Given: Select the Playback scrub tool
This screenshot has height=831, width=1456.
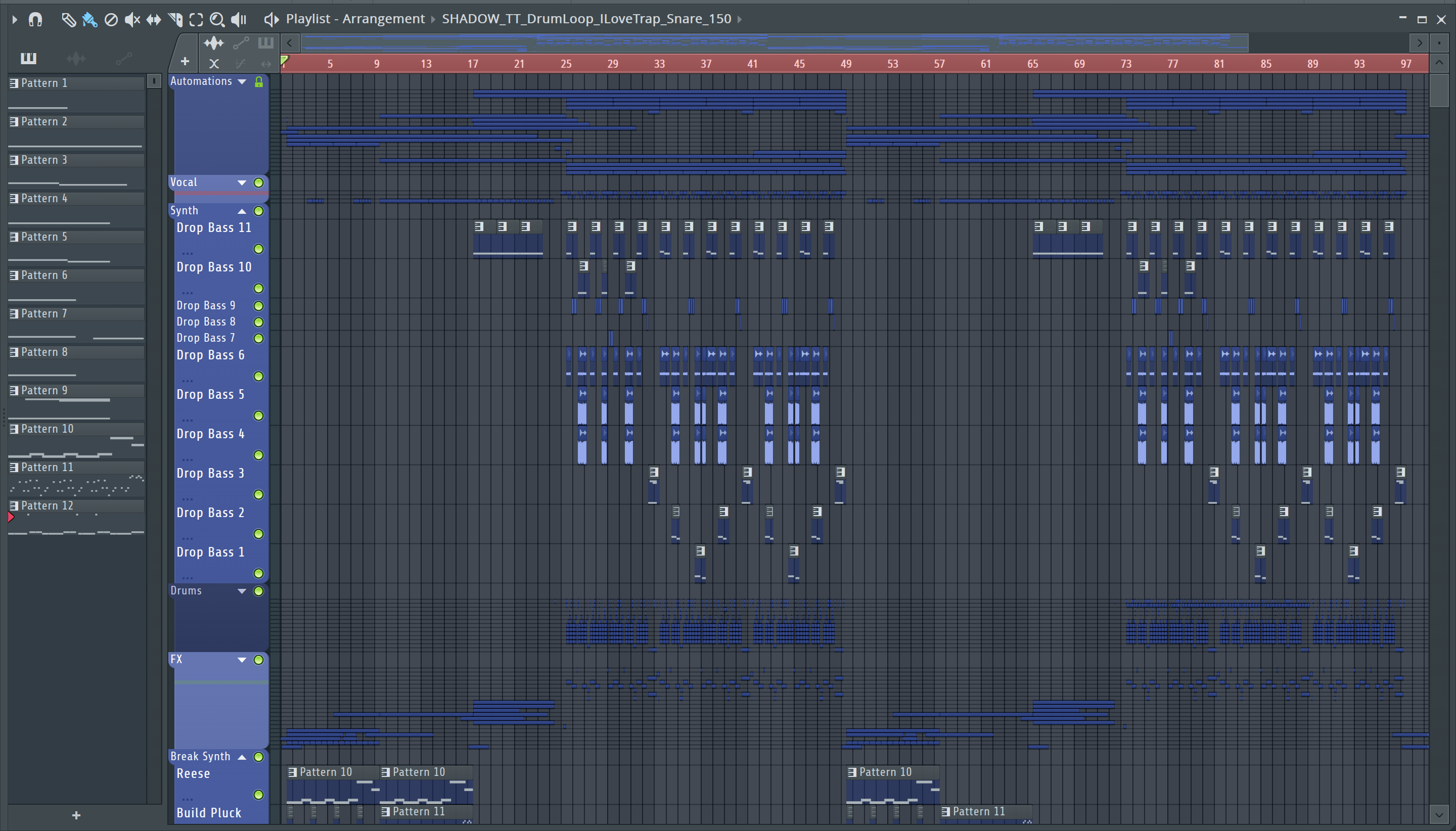Looking at the screenshot, I should [x=239, y=19].
